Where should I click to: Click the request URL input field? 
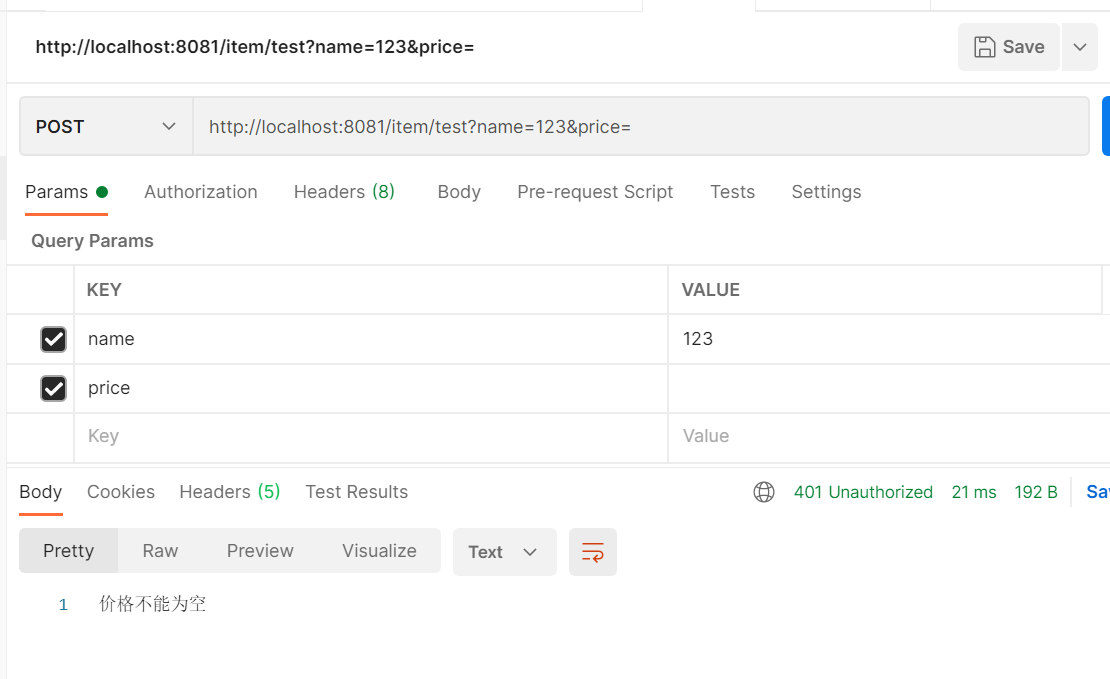point(641,127)
